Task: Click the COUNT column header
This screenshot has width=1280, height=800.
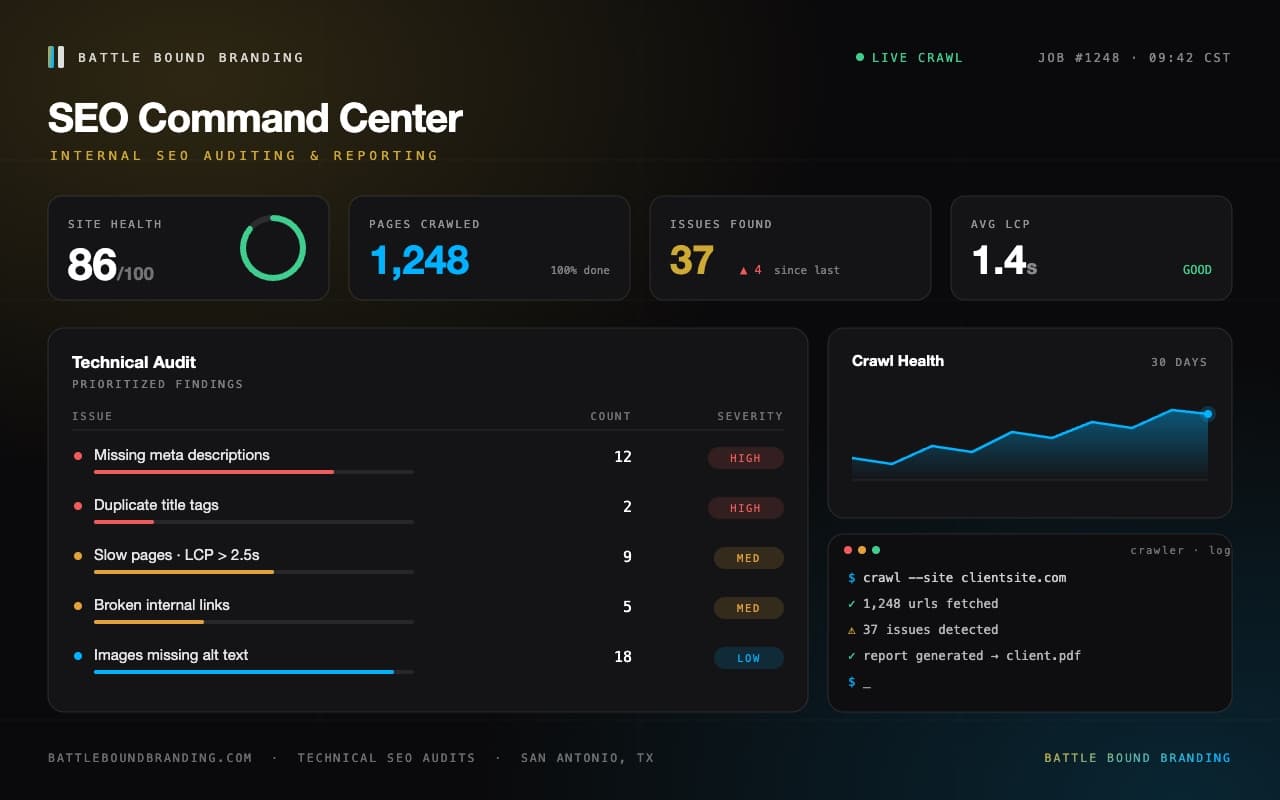Action: tap(611, 416)
